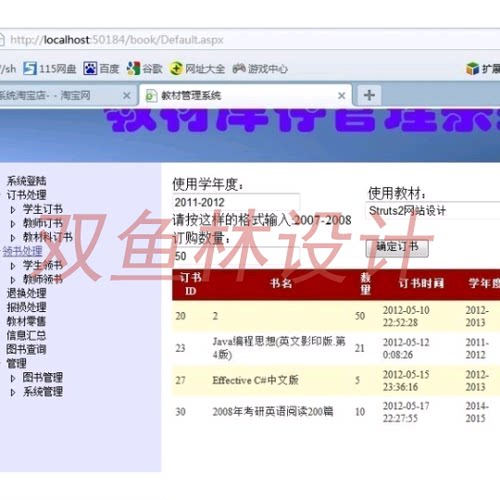Click the 订书ID column header
Screen dimensions: 500x500
pyautogui.click(x=190, y=284)
